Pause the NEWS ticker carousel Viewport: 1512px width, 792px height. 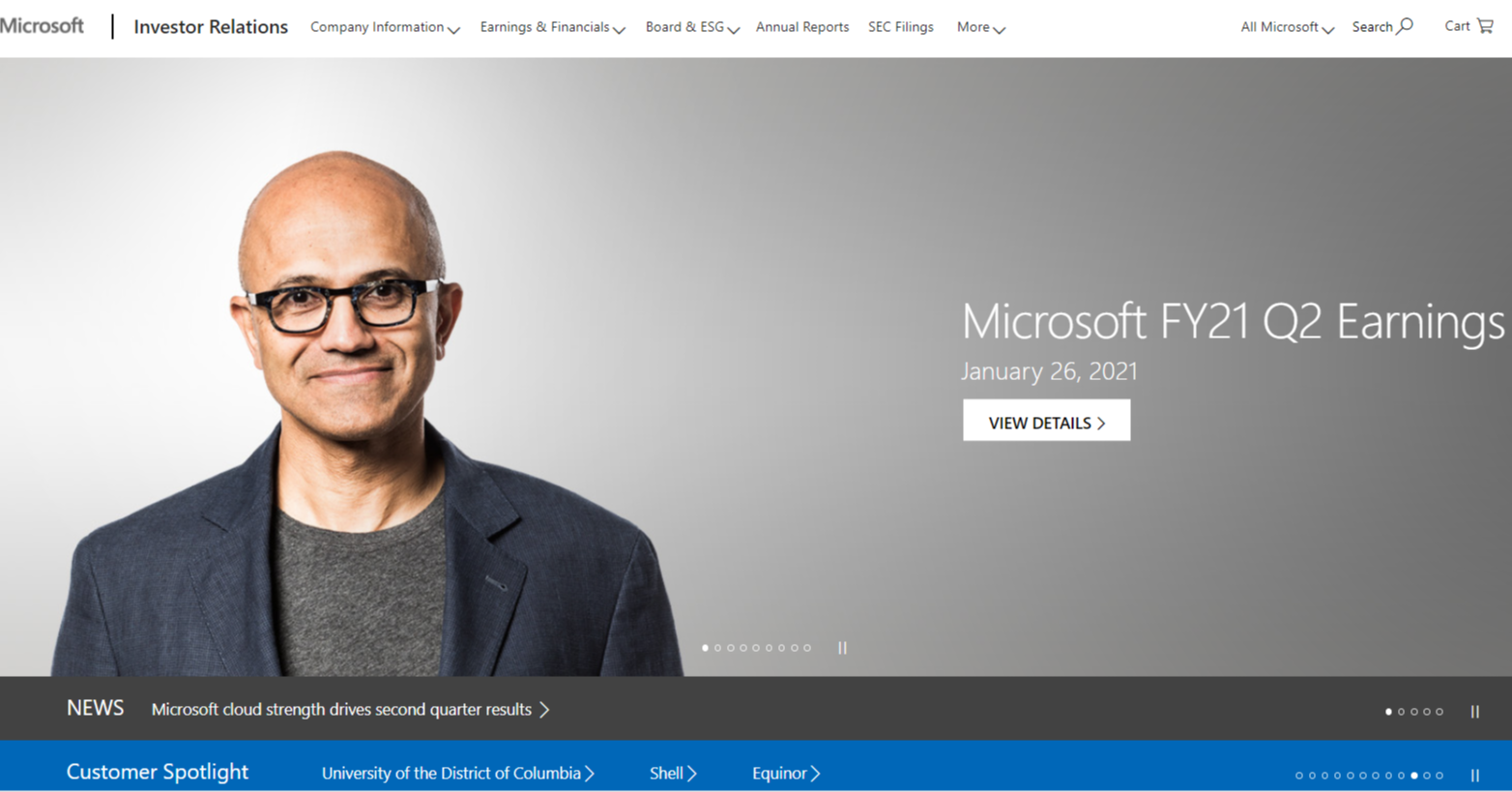(1475, 712)
